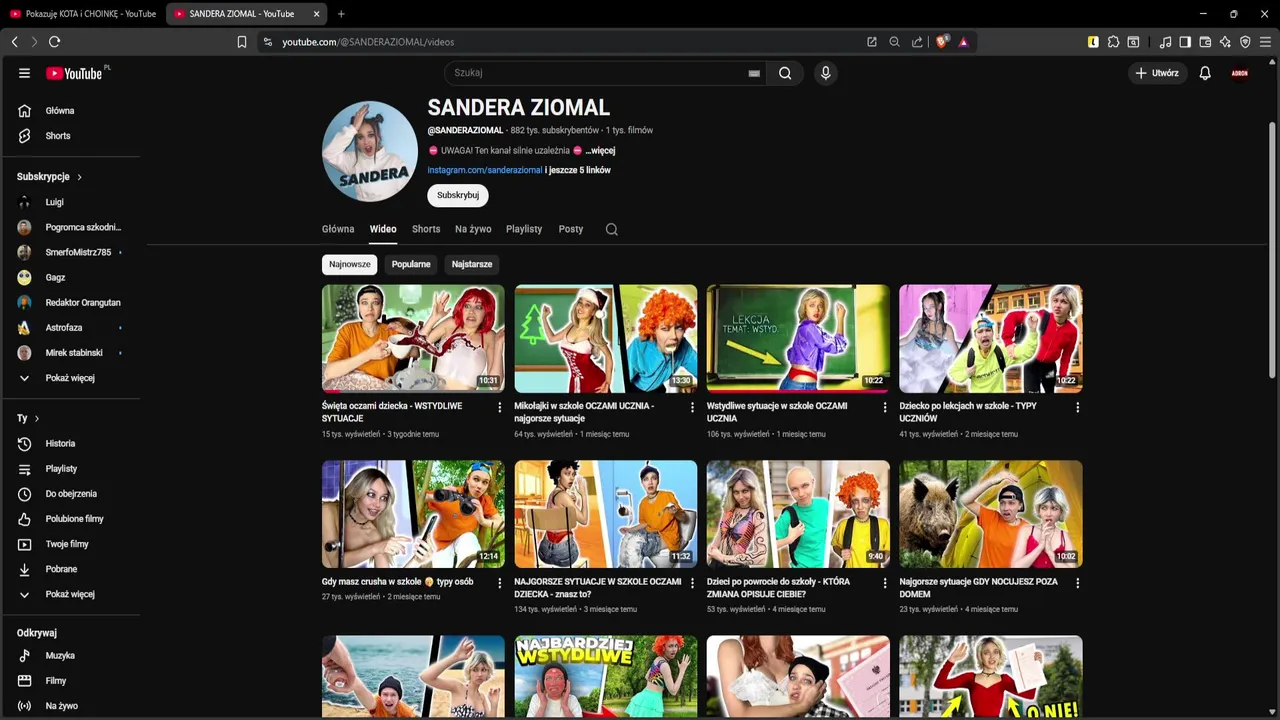Screen dimensions: 1280x720
Task: Switch to the Główna channel tab
Action: coord(338,229)
